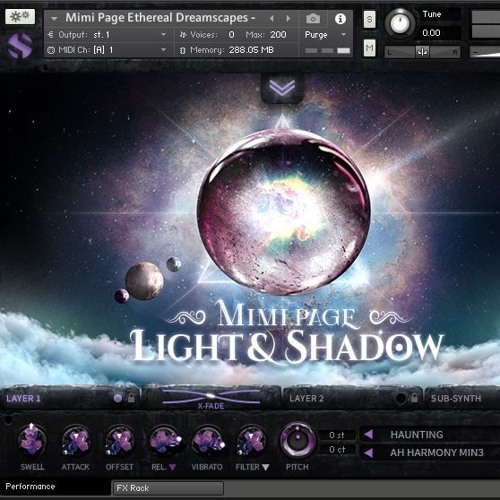Click the 0 st pitch value

coord(336,435)
